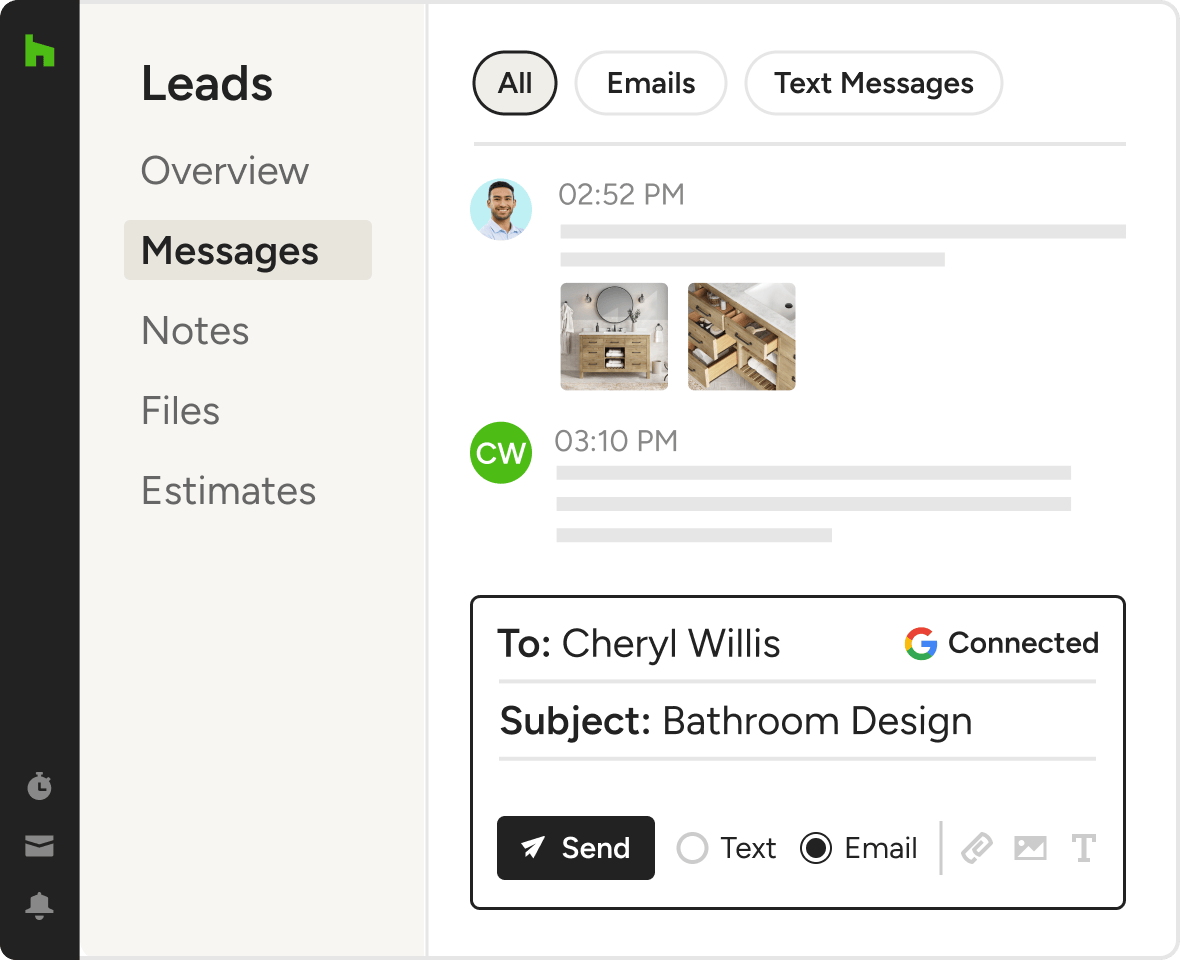Select the Email radio option

point(816,849)
